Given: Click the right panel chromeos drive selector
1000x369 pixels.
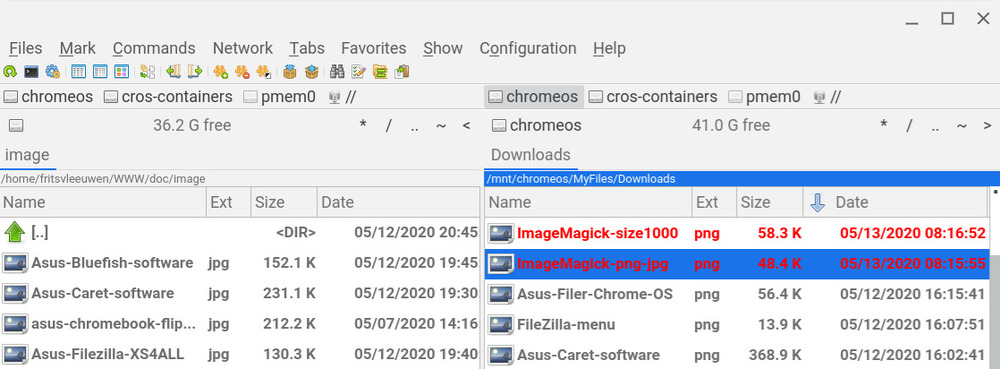Looking at the screenshot, I should (536, 125).
